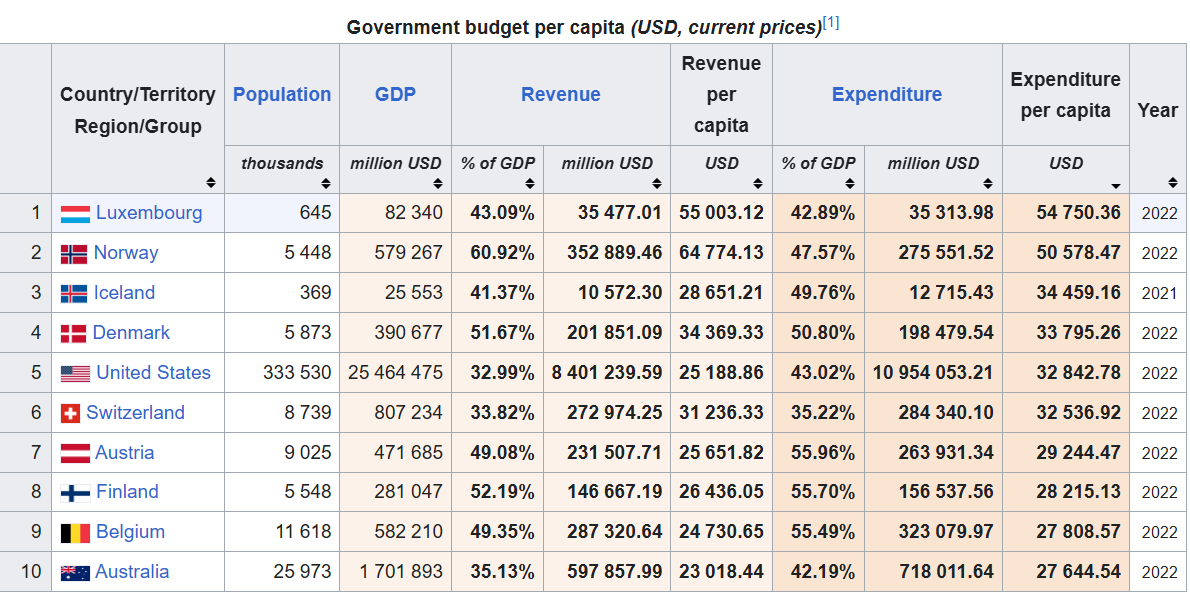Viewport: 1190px width, 592px height.
Task: Click the Switzerland flag icon
Action: click(70, 413)
